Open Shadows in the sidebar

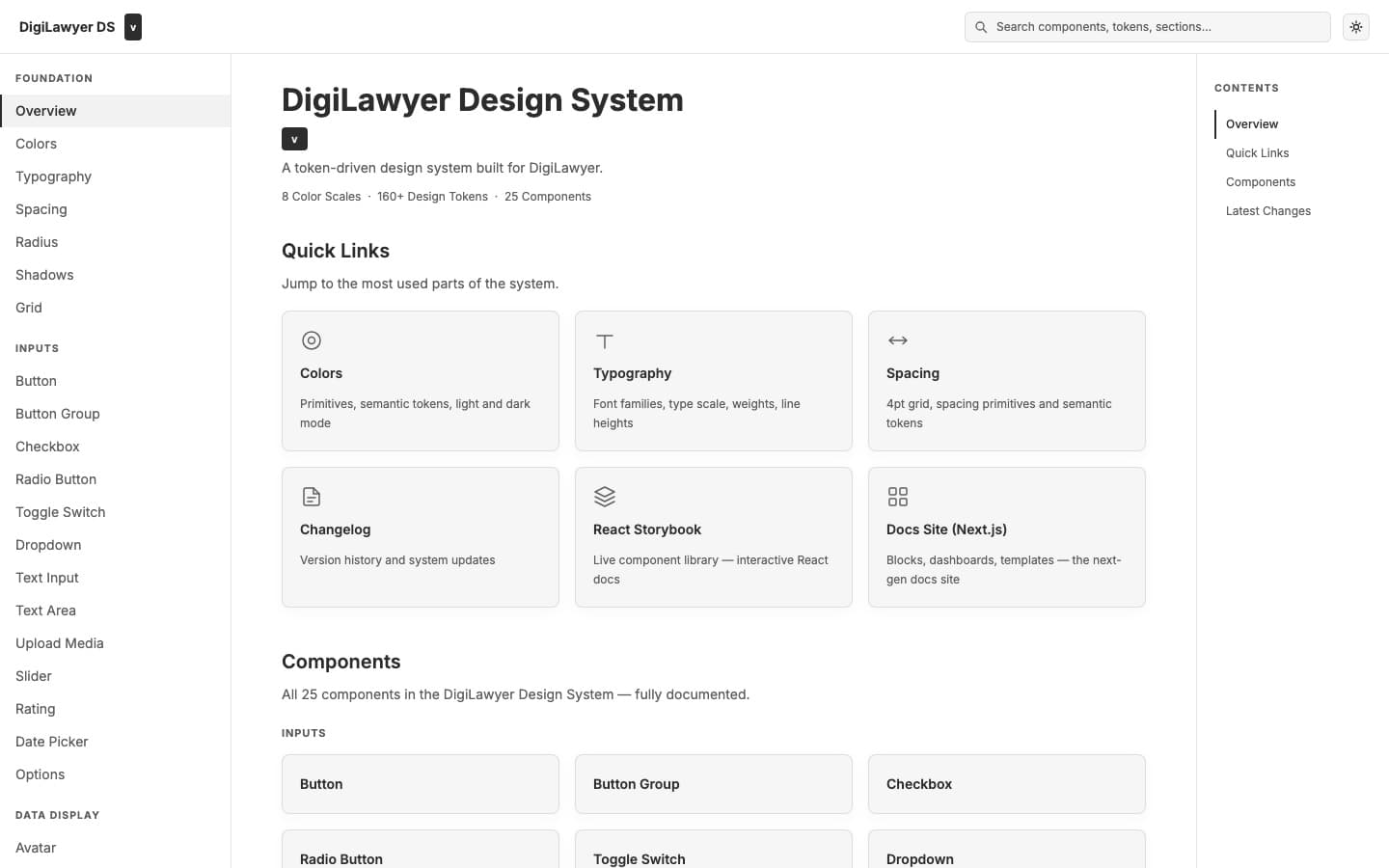tap(116, 275)
